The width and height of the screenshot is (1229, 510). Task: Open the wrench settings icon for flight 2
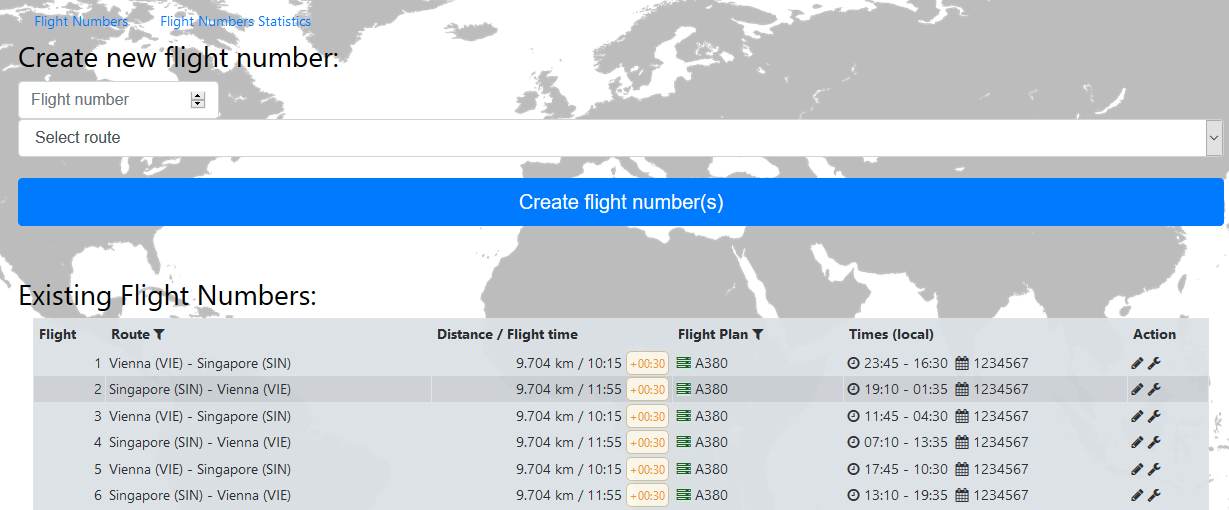coord(1154,389)
